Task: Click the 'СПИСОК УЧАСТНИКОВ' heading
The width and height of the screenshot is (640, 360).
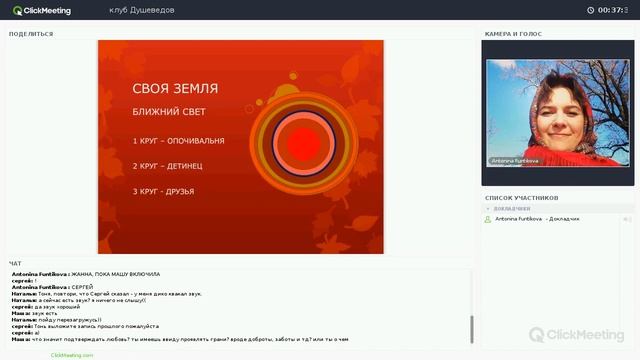Action: click(x=522, y=198)
